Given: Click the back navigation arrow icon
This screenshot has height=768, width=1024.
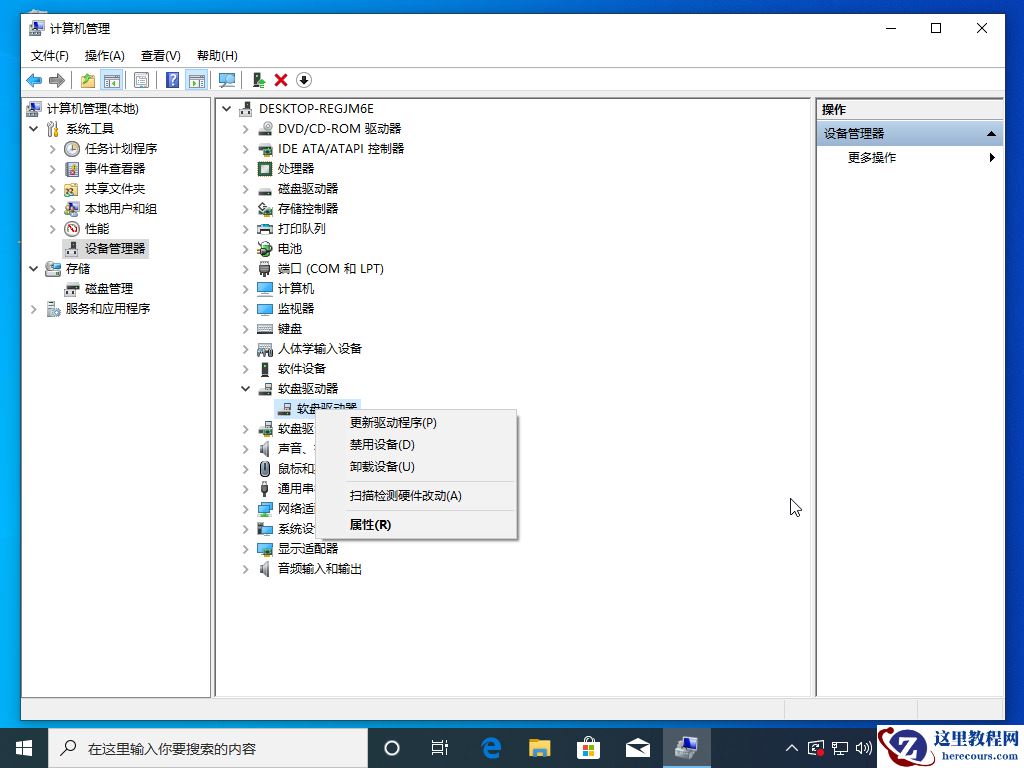Looking at the screenshot, I should point(33,80).
